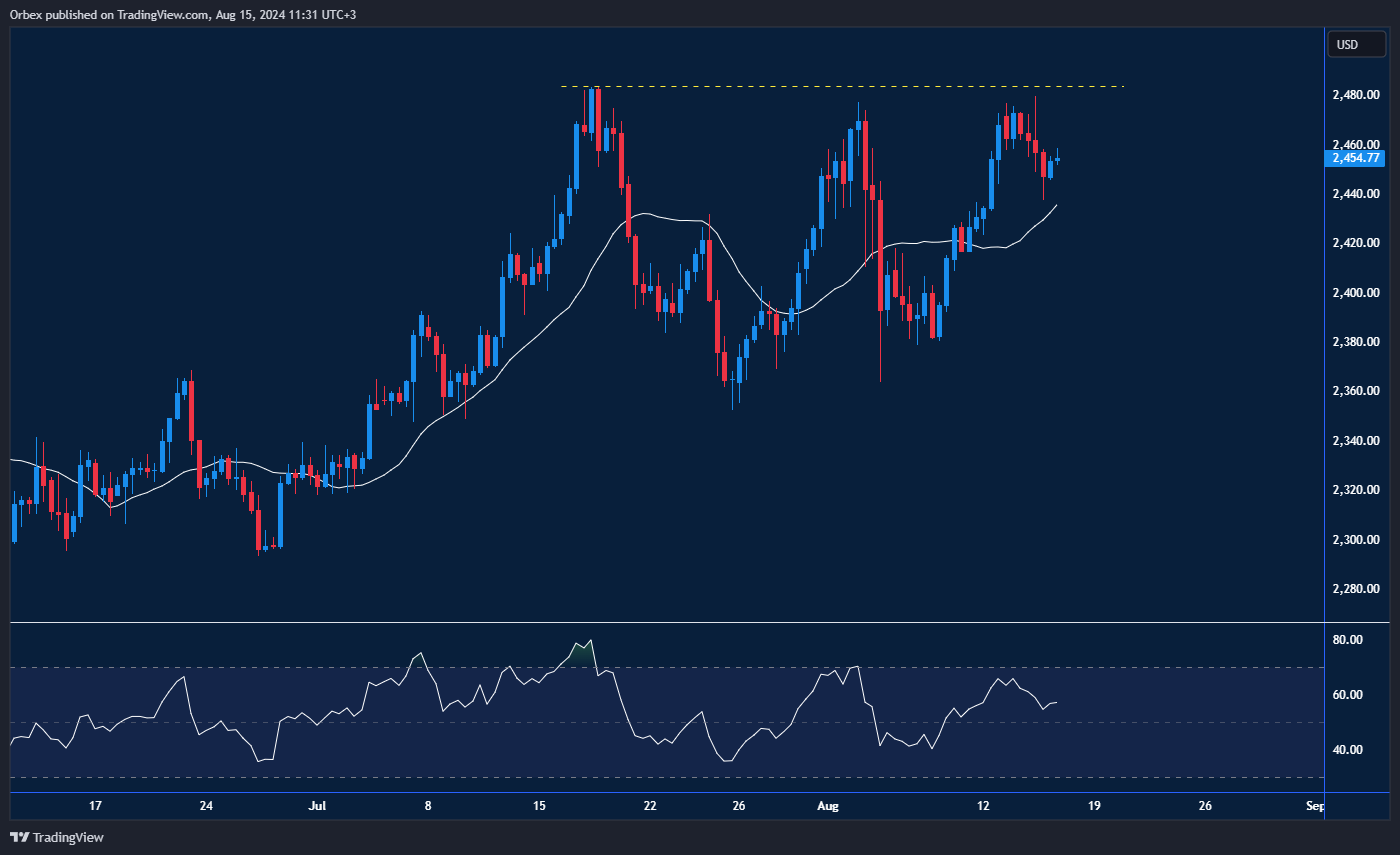The image size is (1400, 855).
Task: Select the USD currency badge
Action: (x=1356, y=44)
